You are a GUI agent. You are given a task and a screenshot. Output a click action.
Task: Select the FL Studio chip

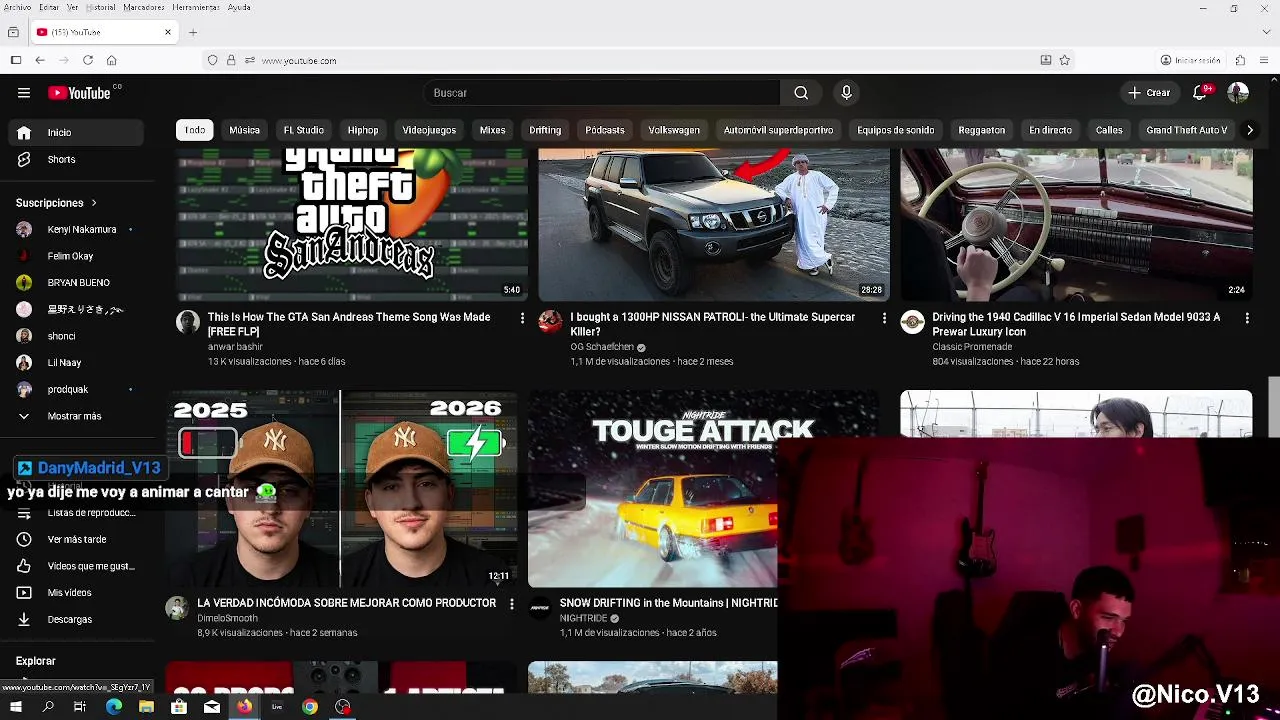pos(304,130)
